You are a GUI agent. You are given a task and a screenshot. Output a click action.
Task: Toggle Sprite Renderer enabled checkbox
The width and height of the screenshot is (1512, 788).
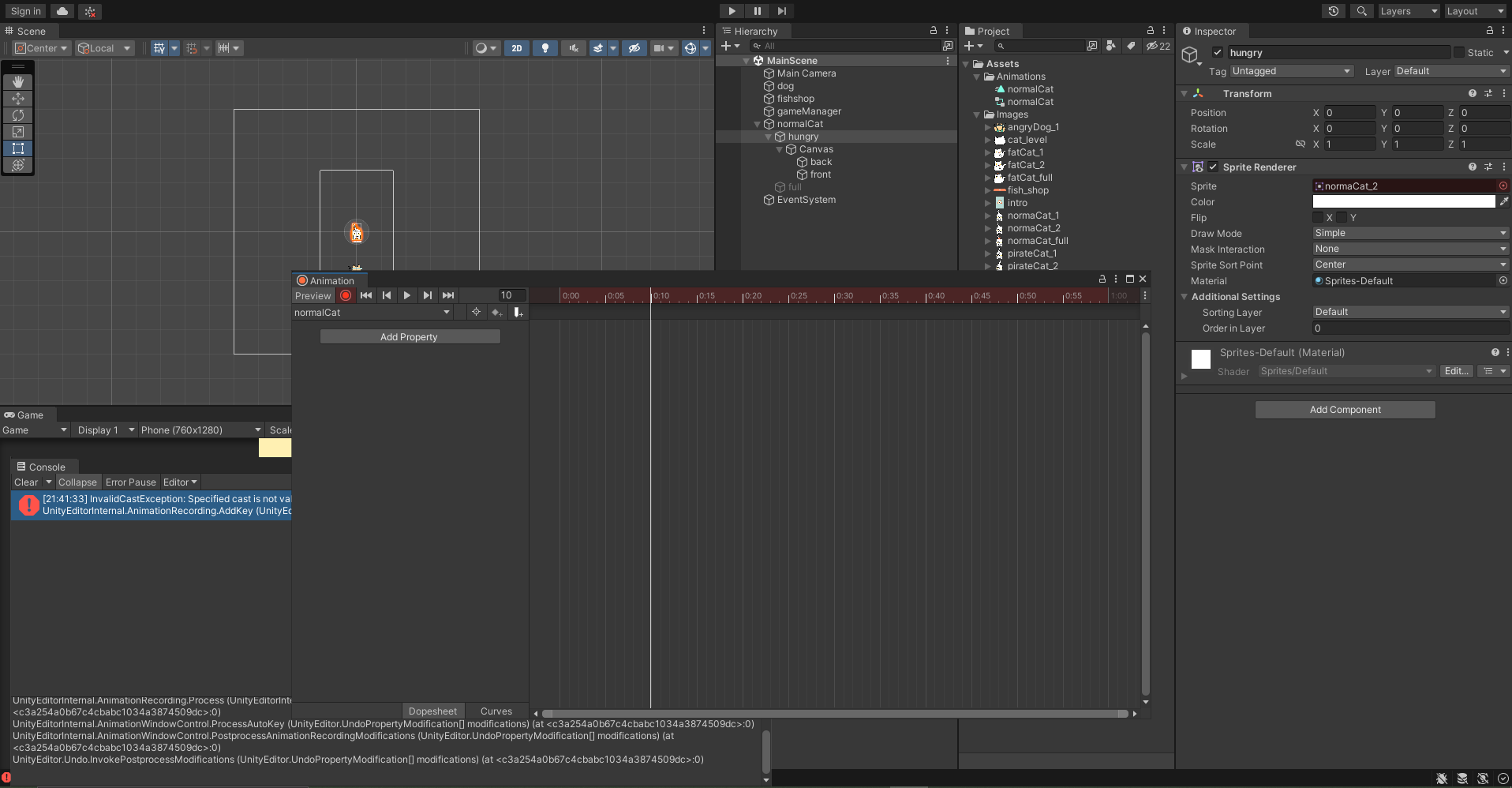pos(1213,167)
